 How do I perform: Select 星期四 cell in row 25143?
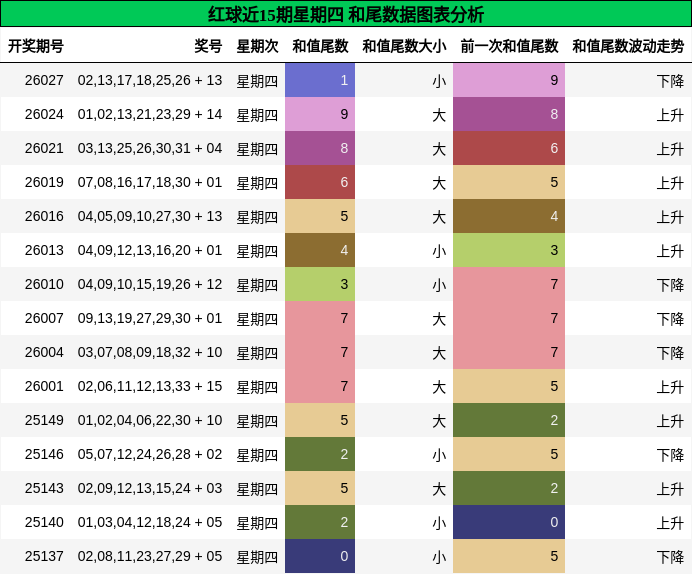pos(257,488)
